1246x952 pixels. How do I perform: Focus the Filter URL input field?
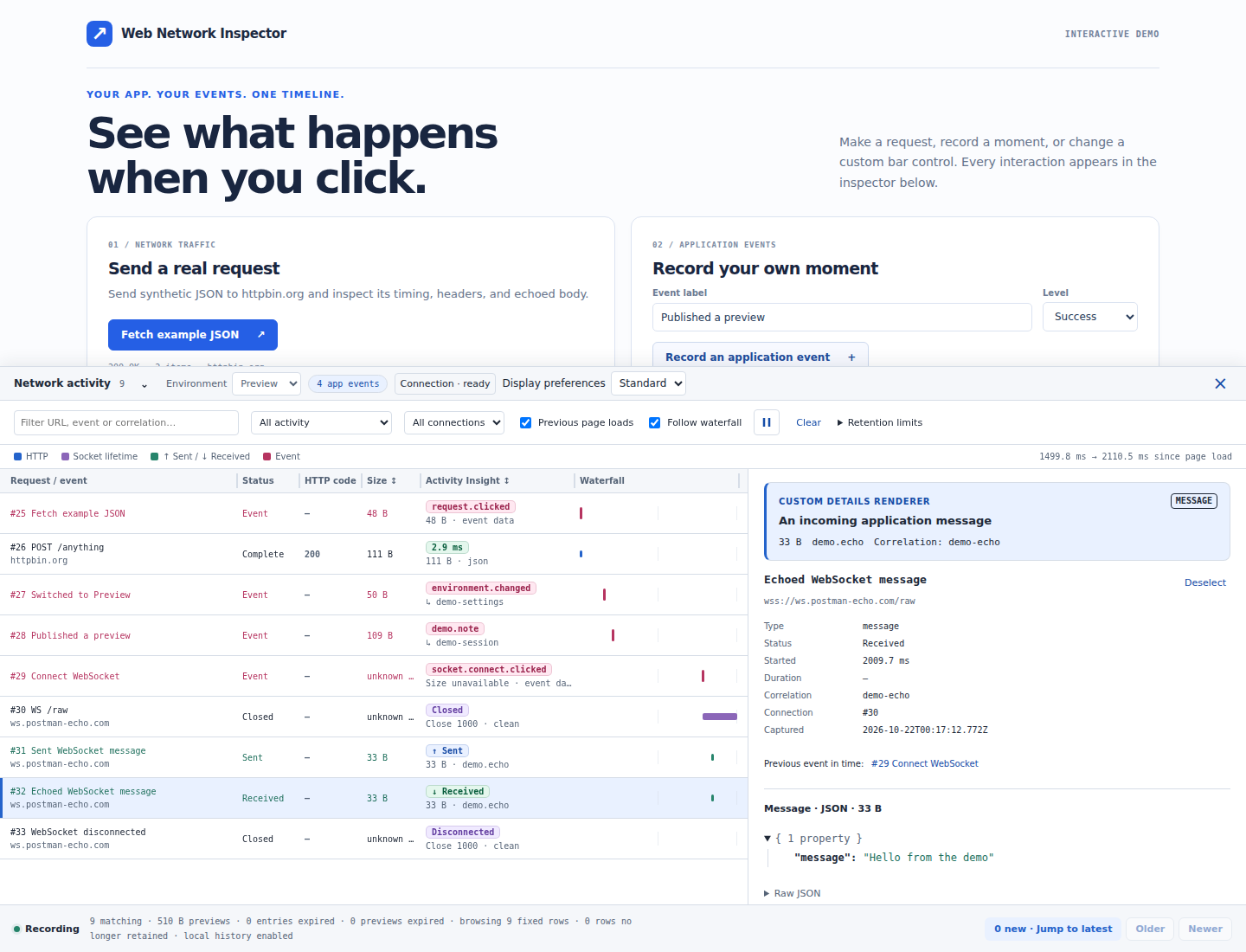(x=126, y=422)
